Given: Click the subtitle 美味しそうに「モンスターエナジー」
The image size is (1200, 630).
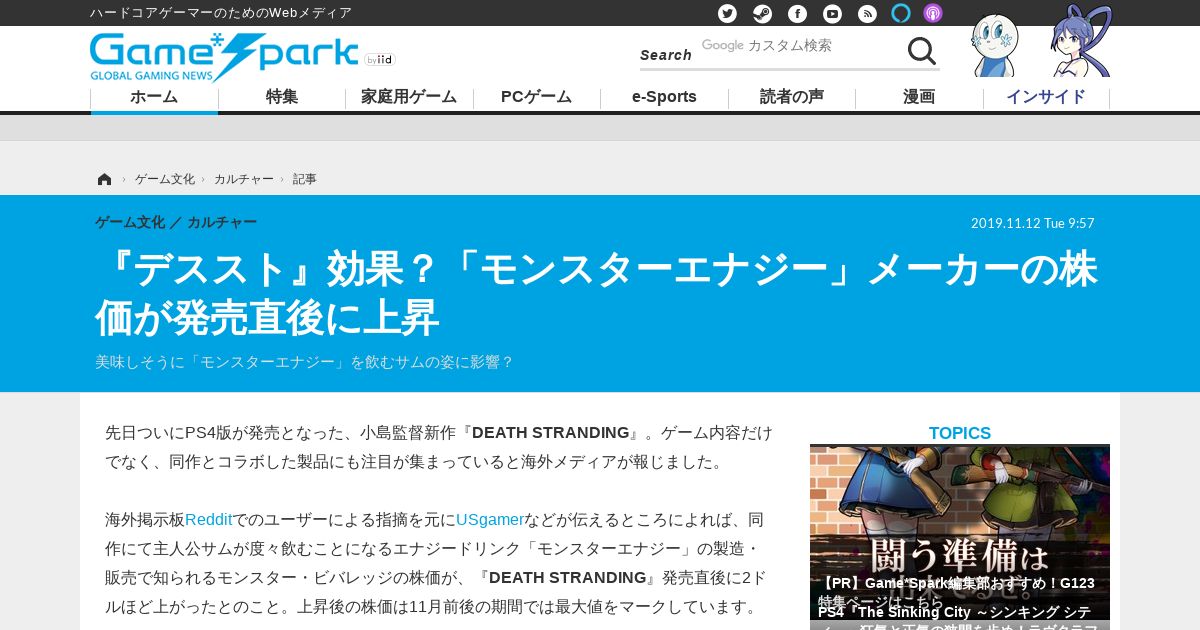Looking at the screenshot, I should (x=305, y=362).
